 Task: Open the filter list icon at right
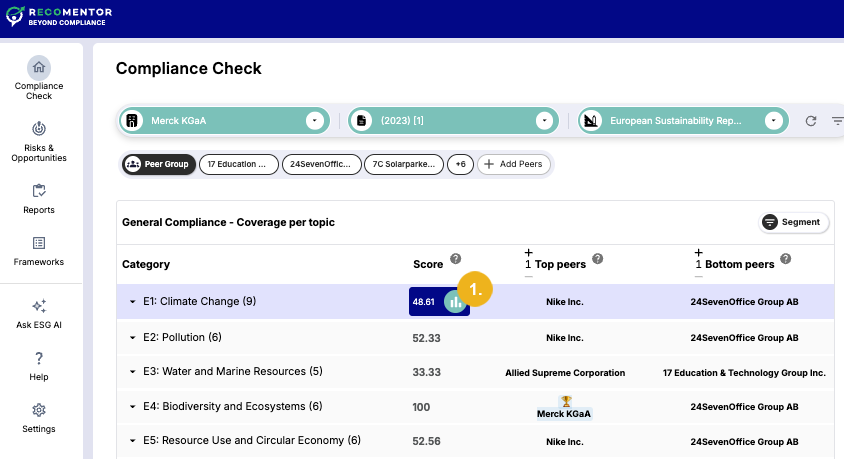pyautogui.click(x=836, y=121)
